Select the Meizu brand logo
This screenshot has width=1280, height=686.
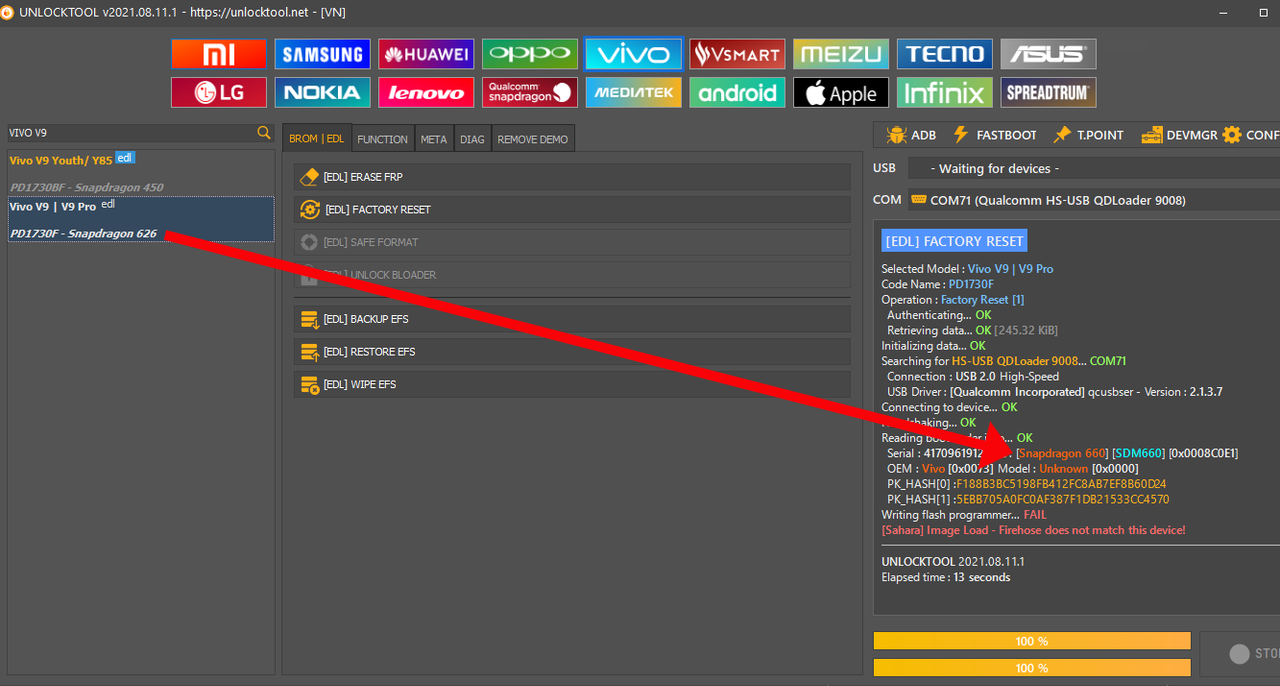coord(841,54)
